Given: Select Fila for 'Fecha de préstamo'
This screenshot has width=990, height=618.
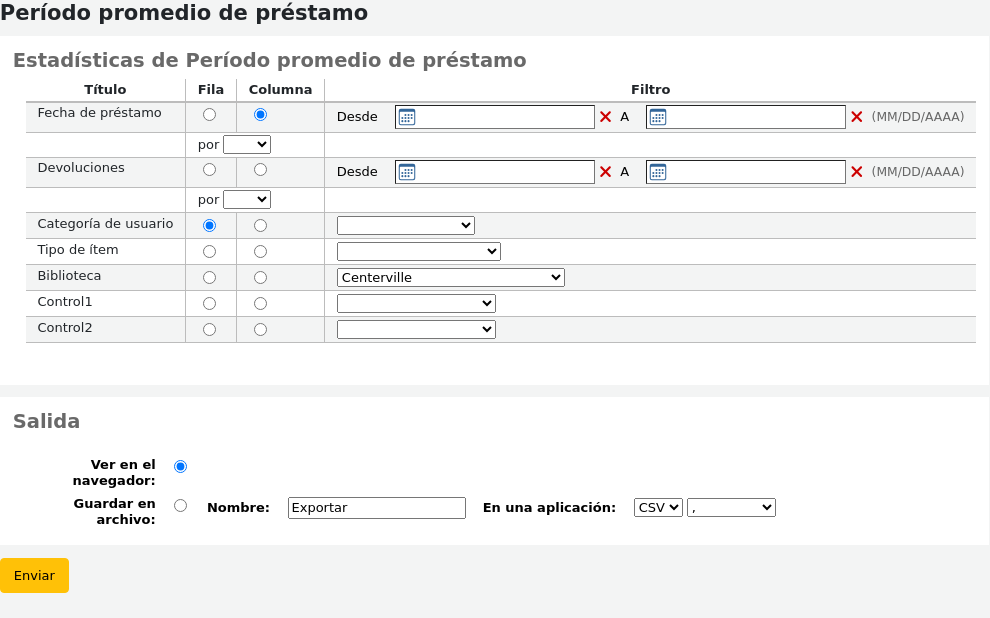Looking at the screenshot, I should click(x=209, y=114).
